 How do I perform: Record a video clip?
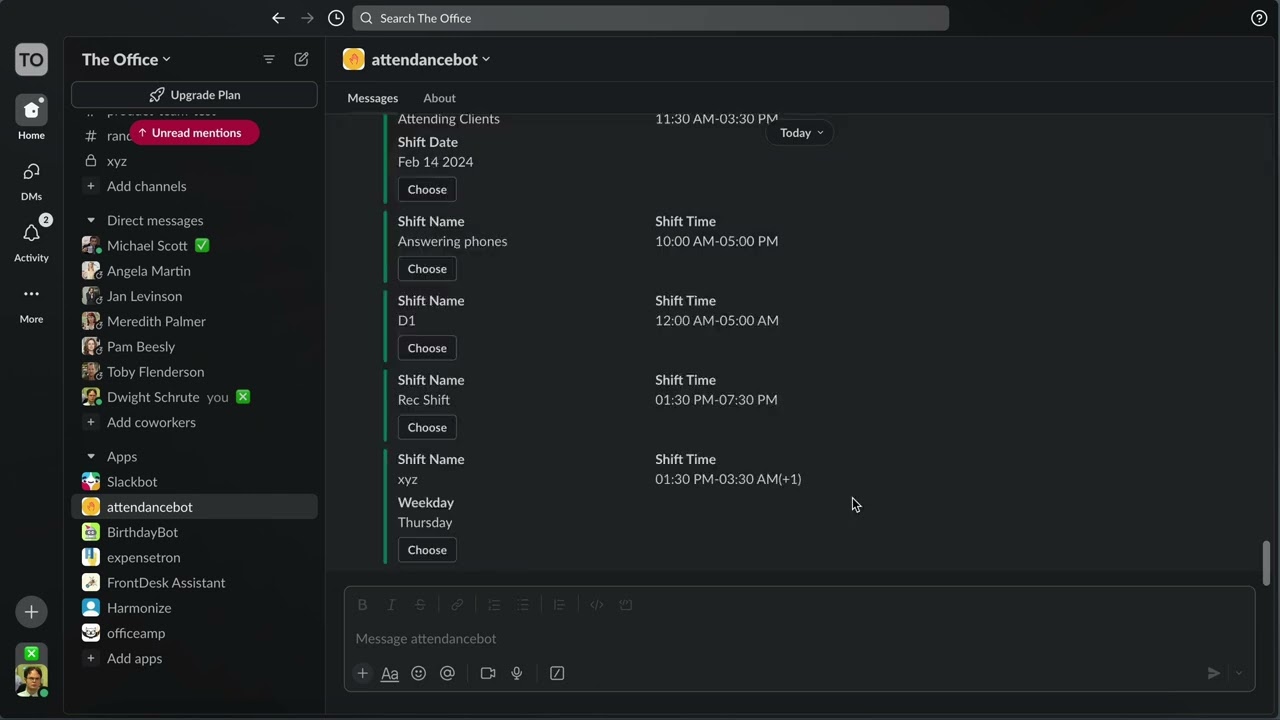[488, 673]
